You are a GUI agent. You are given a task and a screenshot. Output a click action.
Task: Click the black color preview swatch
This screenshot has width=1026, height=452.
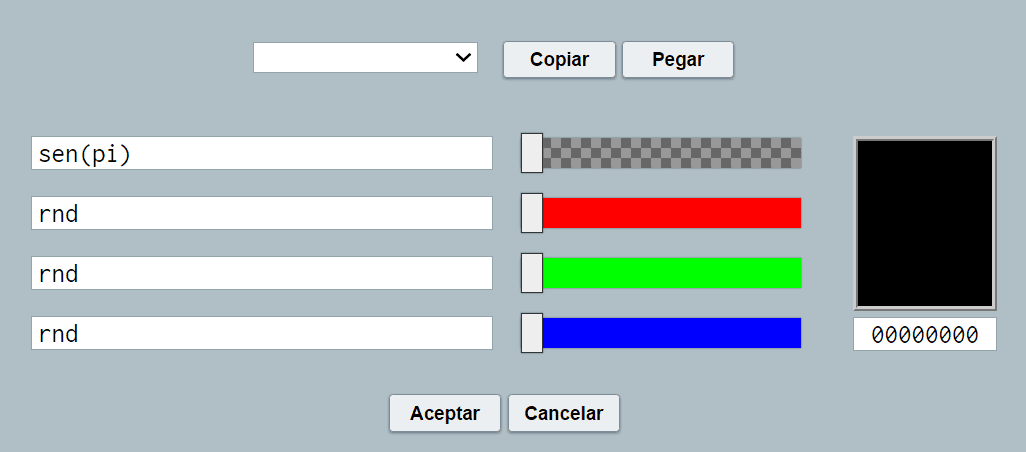pos(925,223)
